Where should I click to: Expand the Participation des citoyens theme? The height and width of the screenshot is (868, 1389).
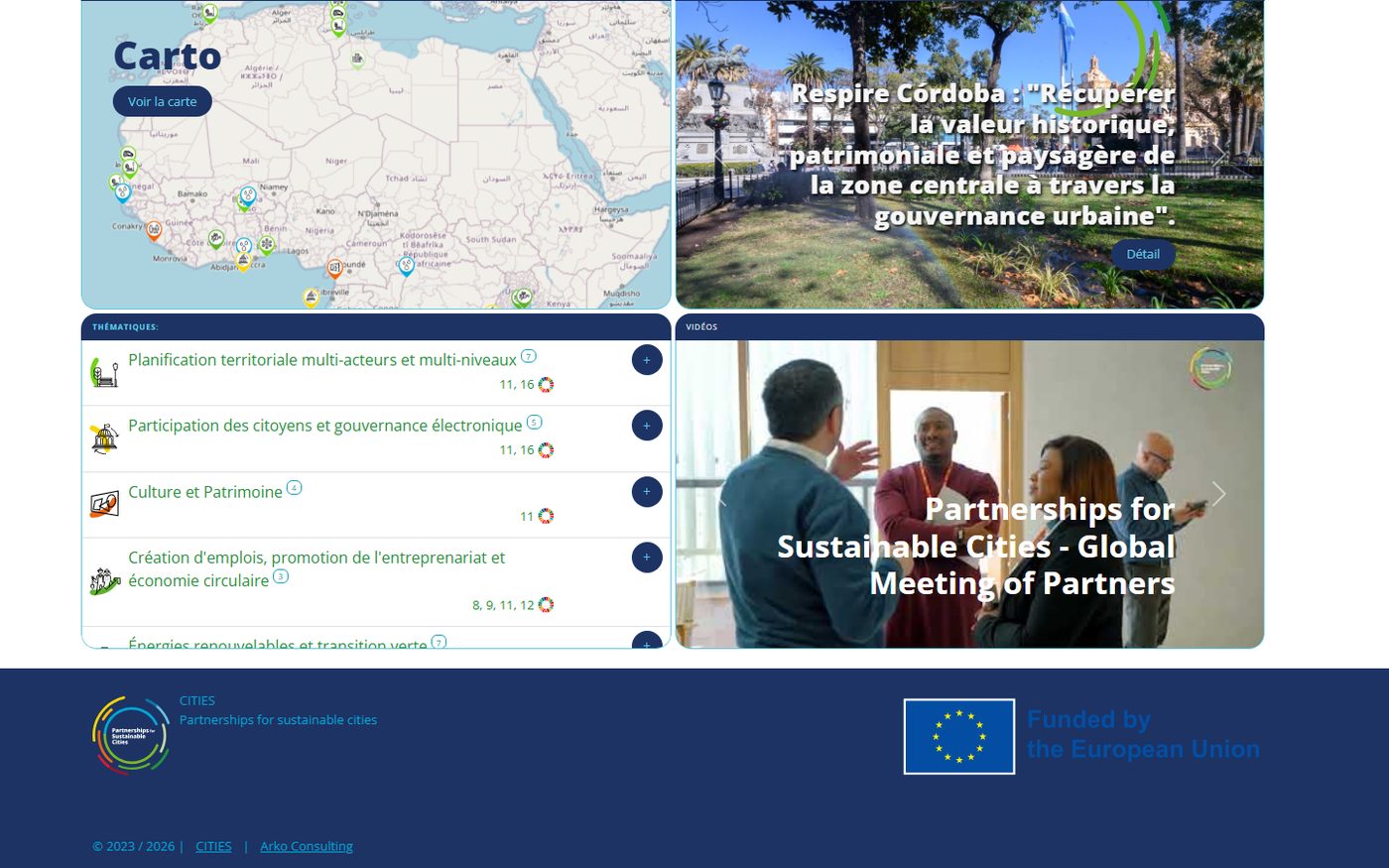point(647,426)
